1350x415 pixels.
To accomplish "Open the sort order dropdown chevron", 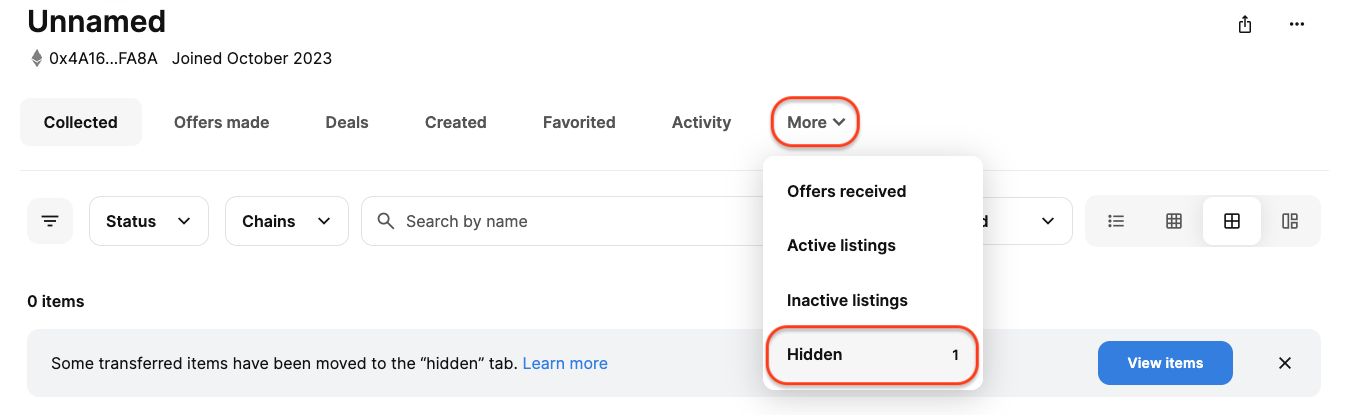I will click(1047, 221).
